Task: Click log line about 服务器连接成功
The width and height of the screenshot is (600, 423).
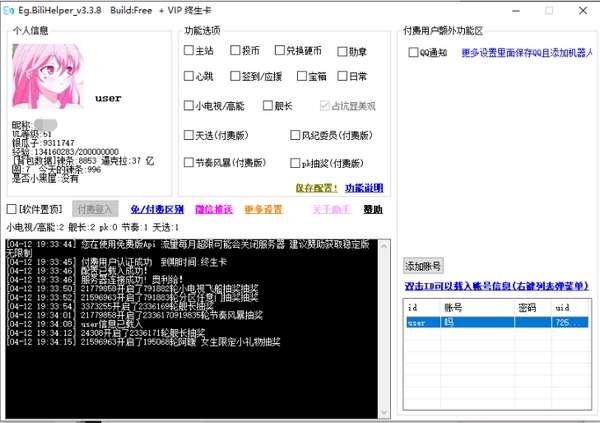Action: click(x=96, y=279)
